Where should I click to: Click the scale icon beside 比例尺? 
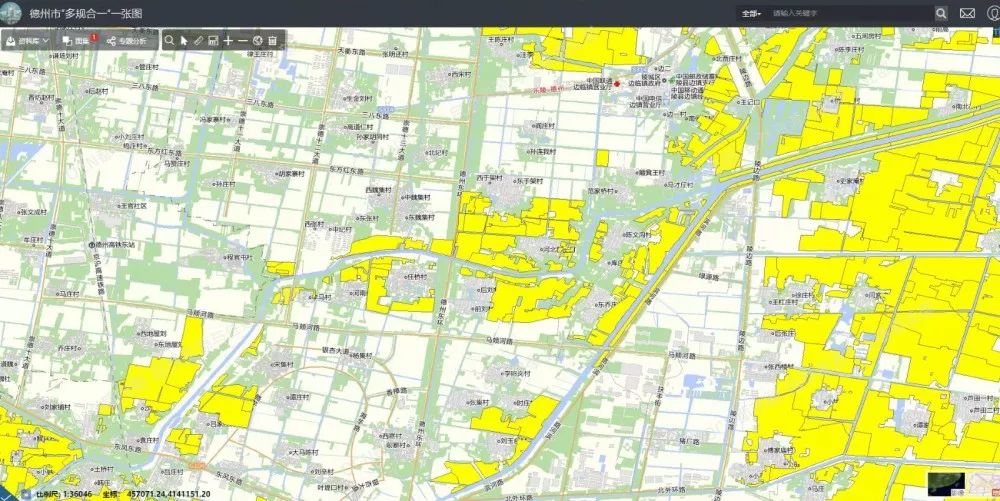coord(26,494)
